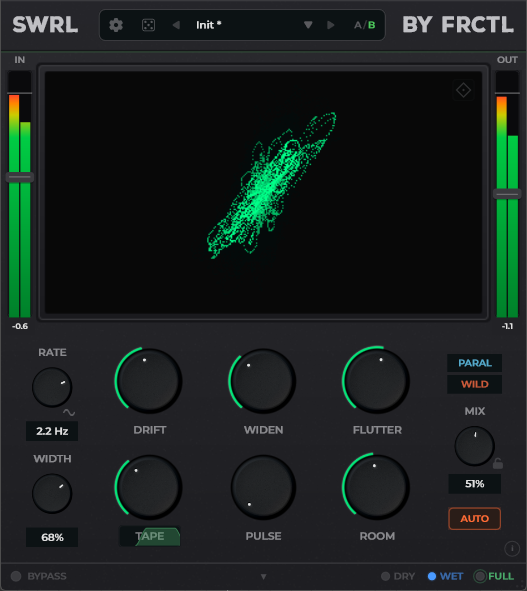Viewport: 527px width, 591px height.
Task: Click the PULSE knob
Action: pyautogui.click(x=263, y=487)
